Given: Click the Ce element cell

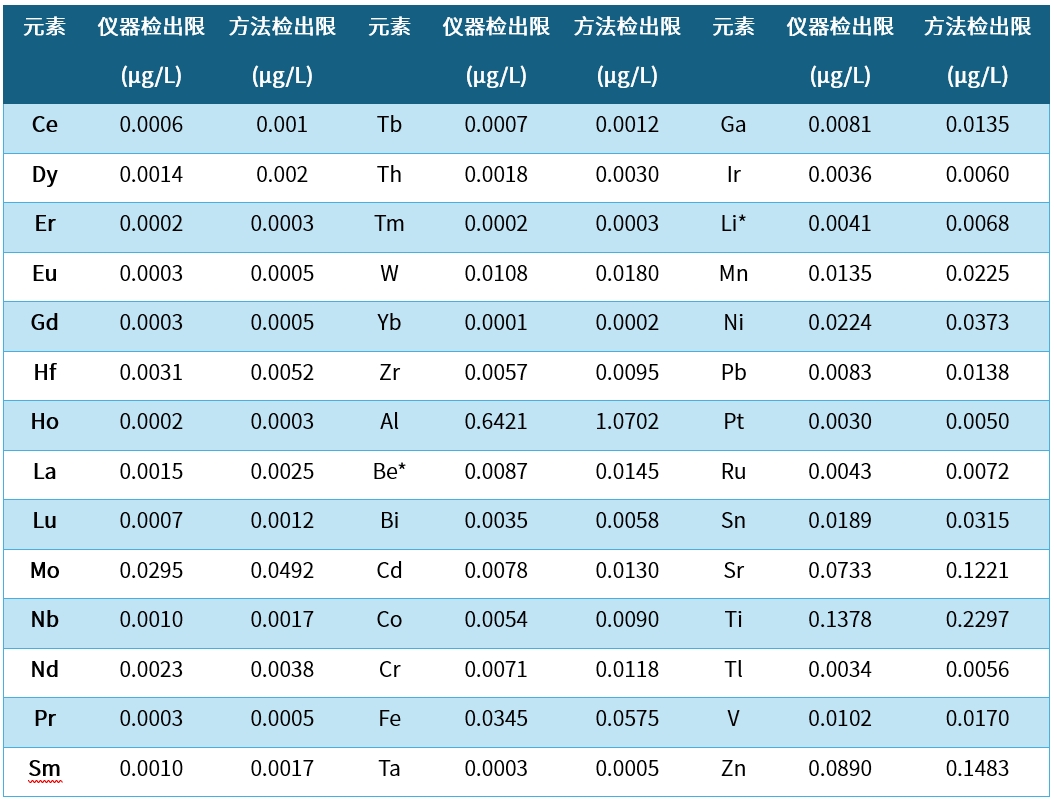Looking at the screenshot, I should click(45, 125).
